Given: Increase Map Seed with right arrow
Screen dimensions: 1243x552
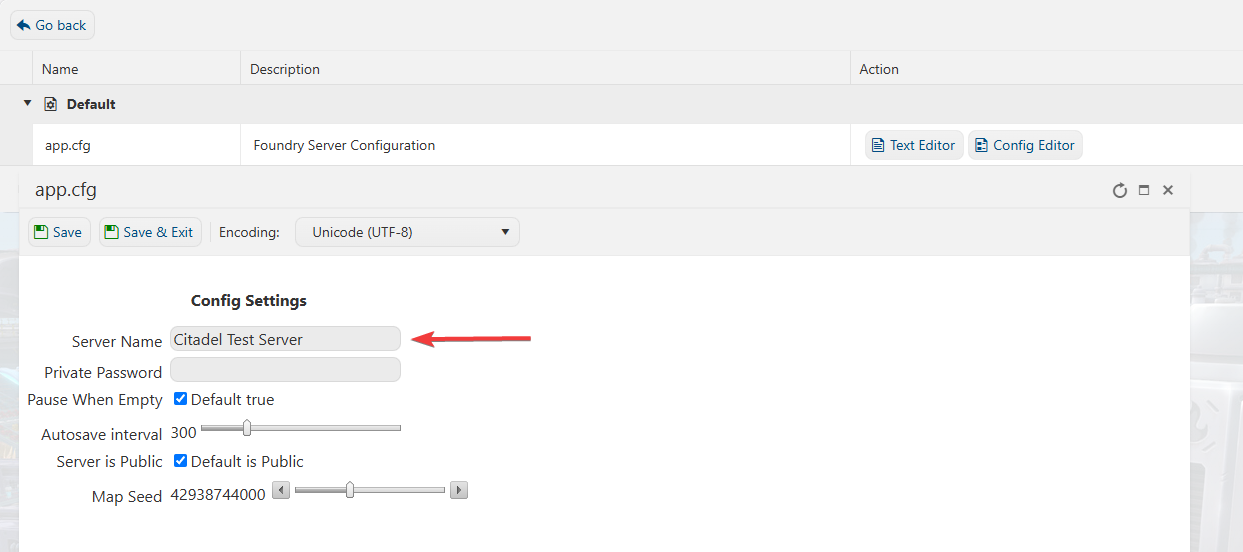Looking at the screenshot, I should pyautogui.click(x=459, y=490).
